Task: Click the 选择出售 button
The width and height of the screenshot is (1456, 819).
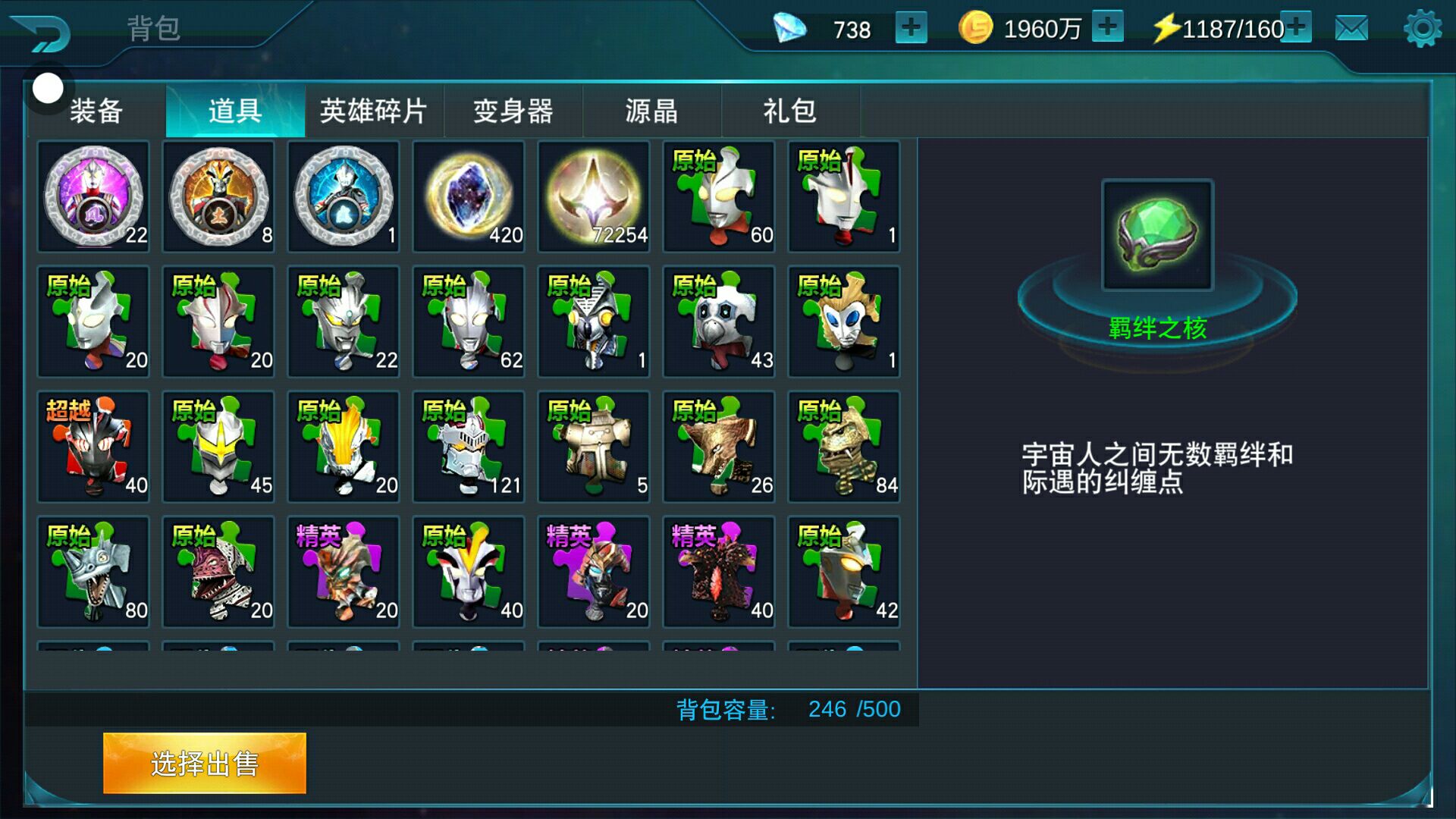Action: pyautogui.click(x=205, y=763)
